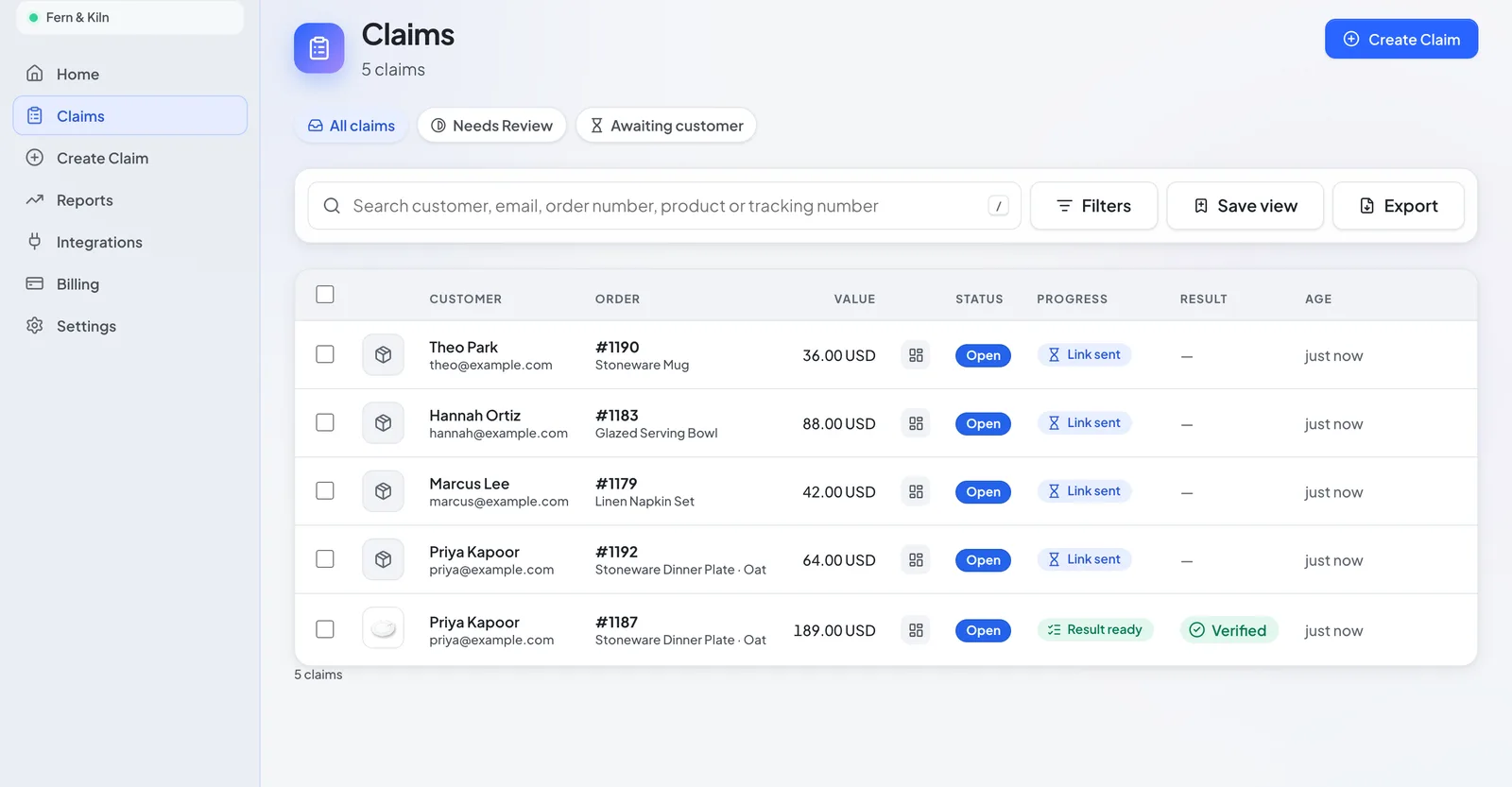Open order #1190 Stoneware Mug
Image resolution: width=1512 pixels, height=787 pixels.
(x=642, y=355)
